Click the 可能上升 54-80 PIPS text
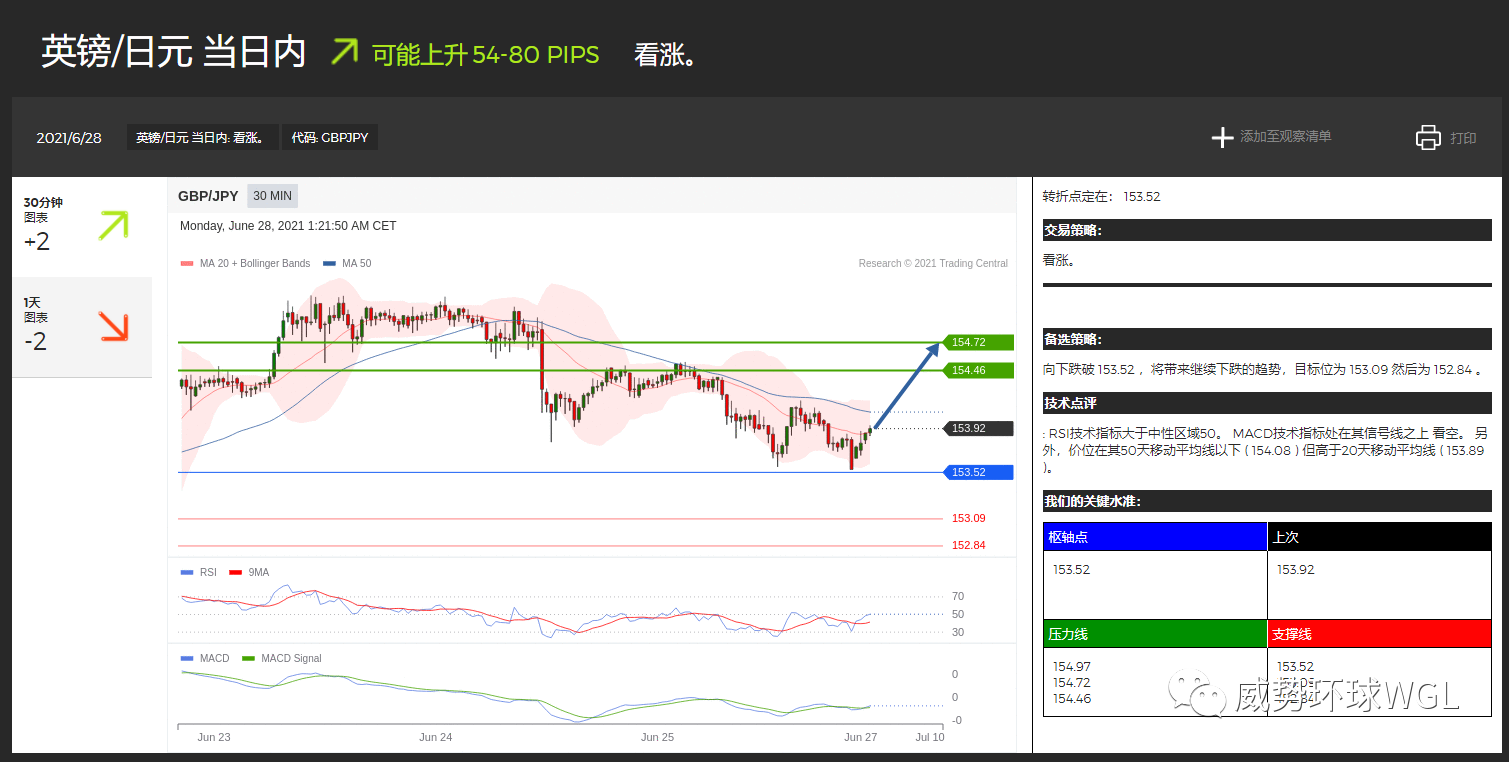Viewport: 1509px width, 762px height. tap(486, 54)
